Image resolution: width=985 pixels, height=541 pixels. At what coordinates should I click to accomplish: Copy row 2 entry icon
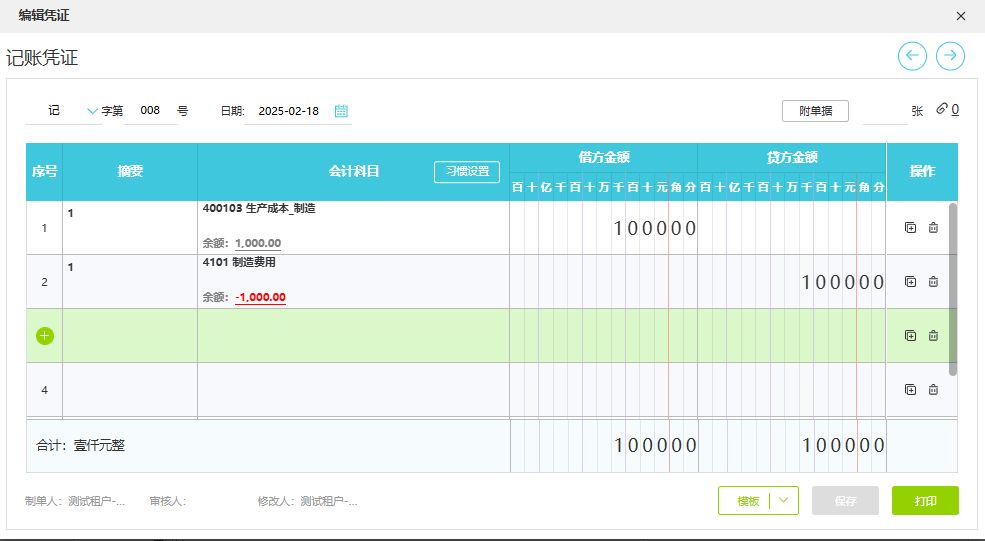coord(910,282)
